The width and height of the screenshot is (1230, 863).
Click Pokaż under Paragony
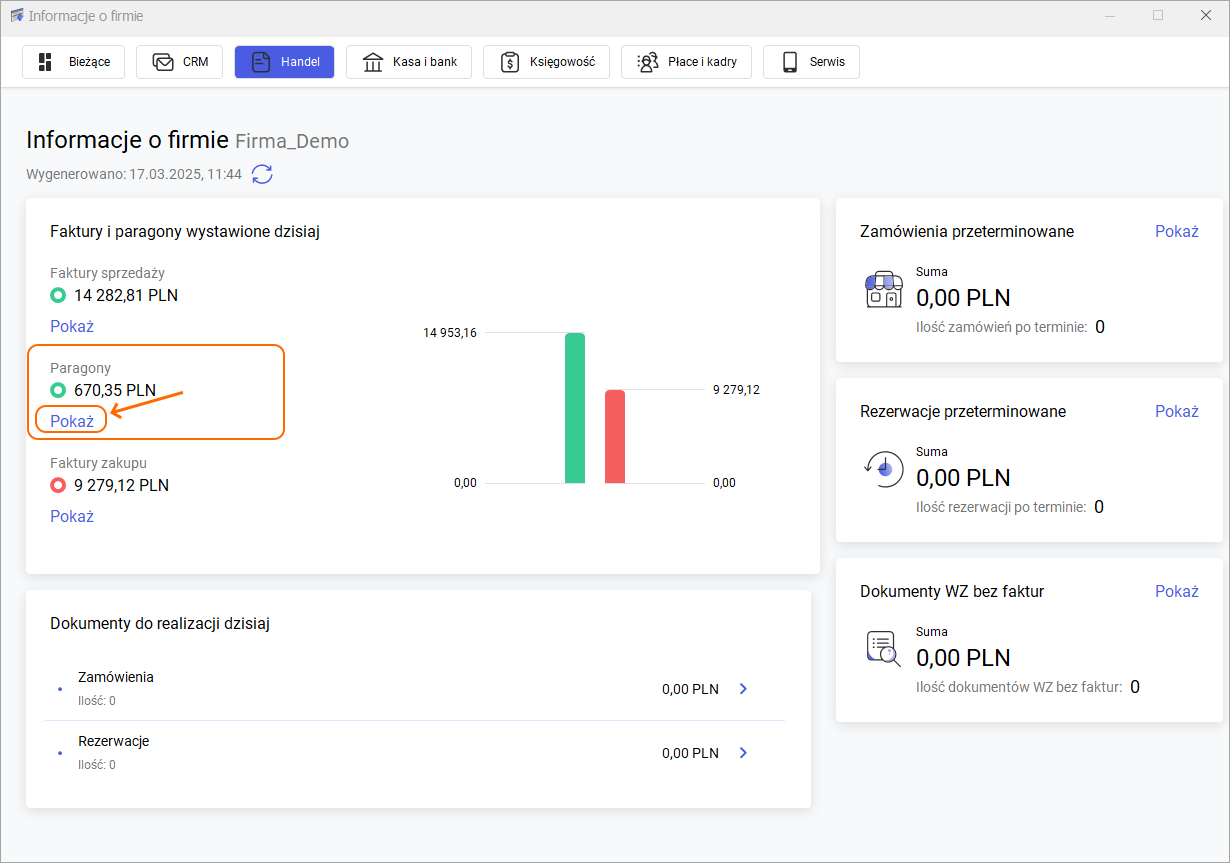[72, 421]
